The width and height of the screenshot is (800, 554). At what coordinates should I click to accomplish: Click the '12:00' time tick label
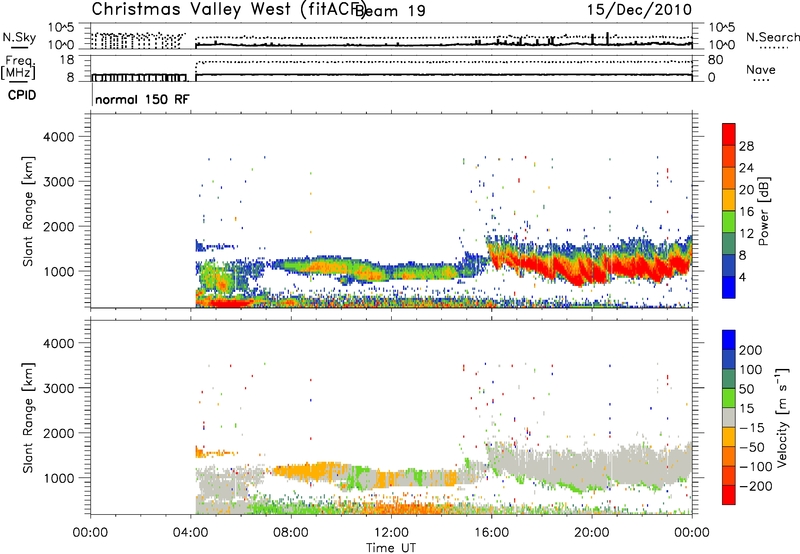[x=391, y=533]
